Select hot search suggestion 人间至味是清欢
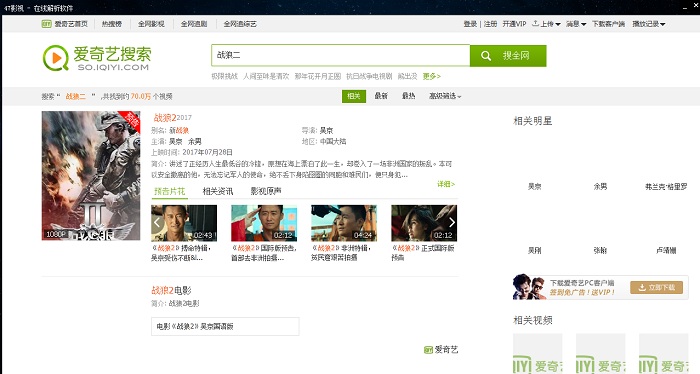Screen dimensions: 700x374 tap(266, 76)
